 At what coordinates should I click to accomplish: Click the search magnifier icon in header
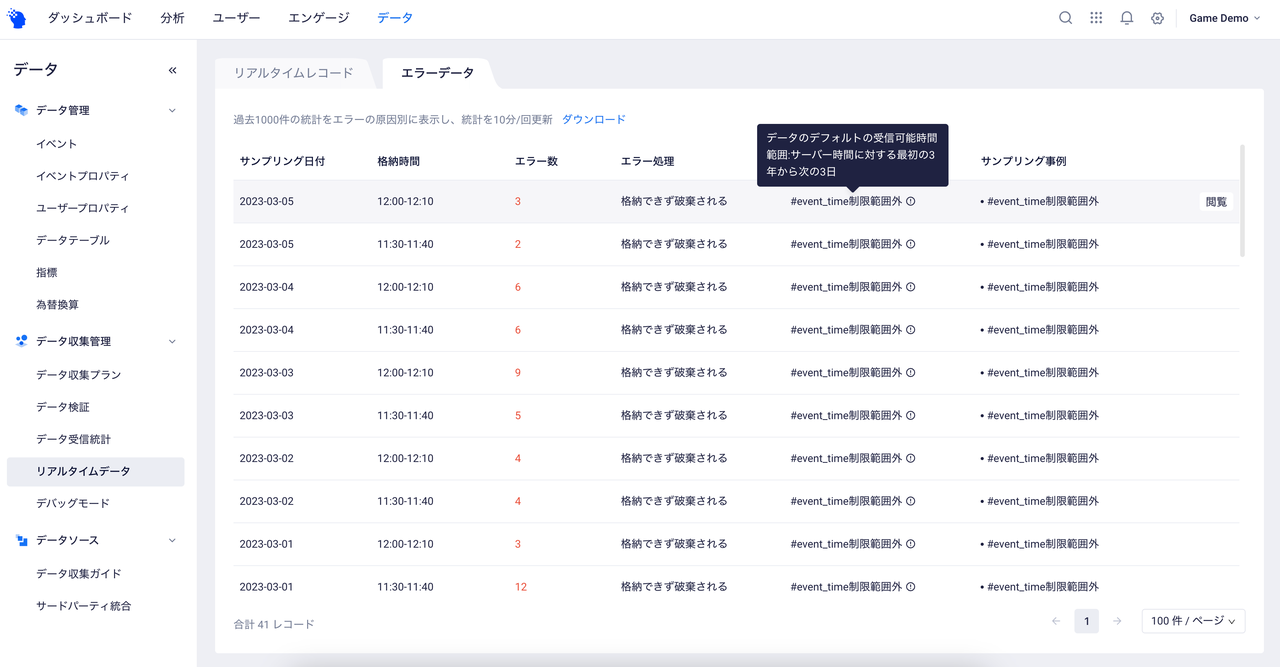coord(1066,18)
